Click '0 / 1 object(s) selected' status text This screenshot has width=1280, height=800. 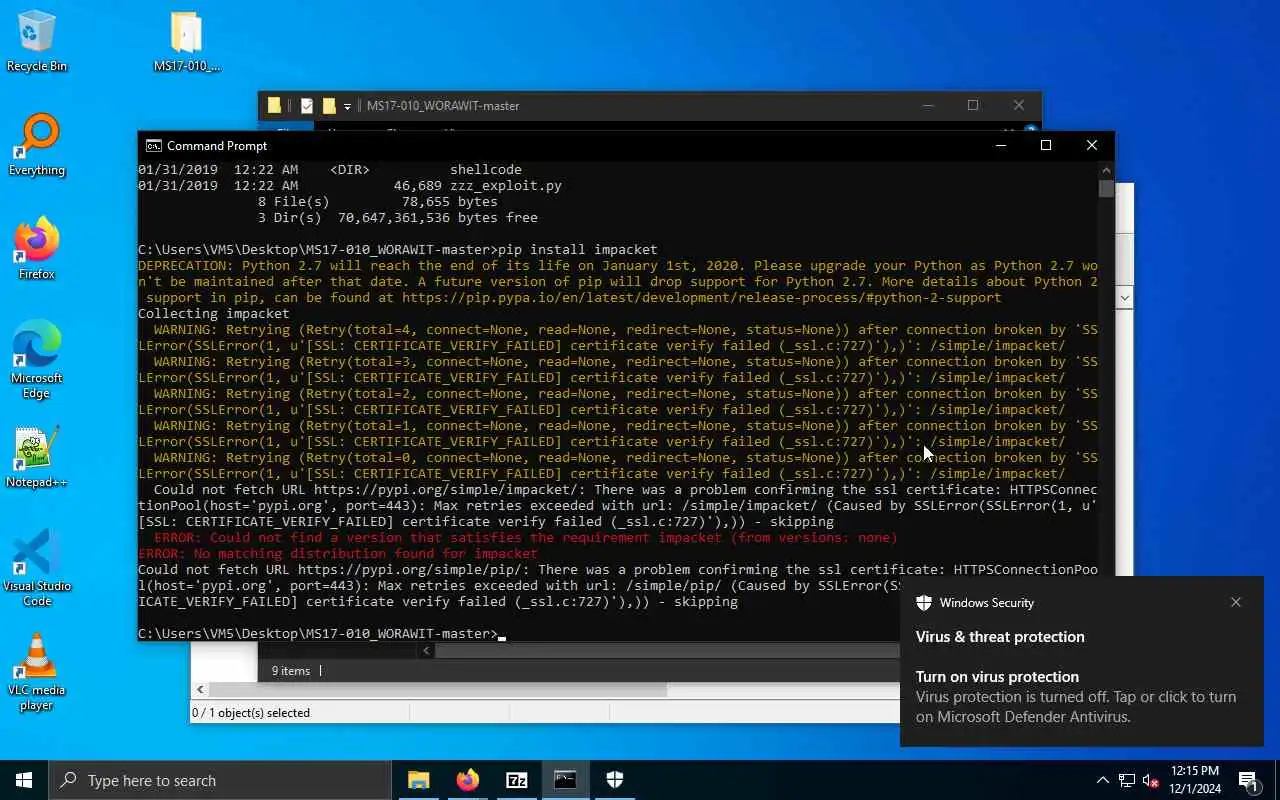(x=252, y=713)
